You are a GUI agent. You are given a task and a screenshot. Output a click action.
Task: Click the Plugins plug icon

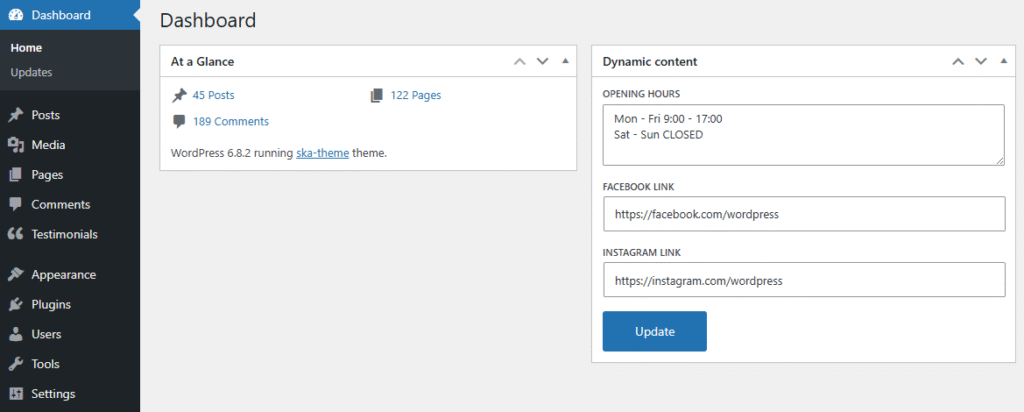tap(15, 304)
